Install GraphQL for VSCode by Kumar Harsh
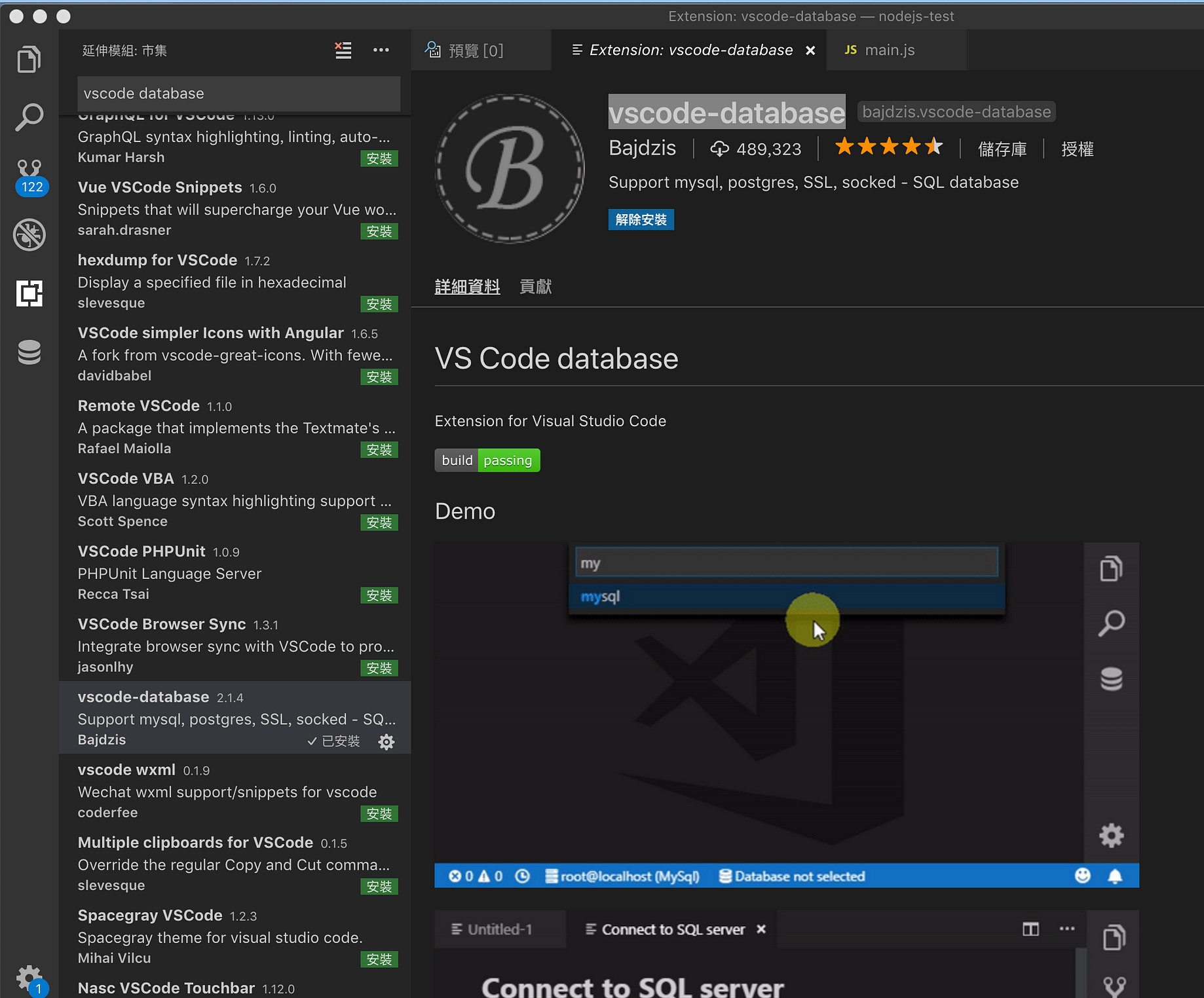The height and width of the screenshot is (998, 1204). point(379,158)
